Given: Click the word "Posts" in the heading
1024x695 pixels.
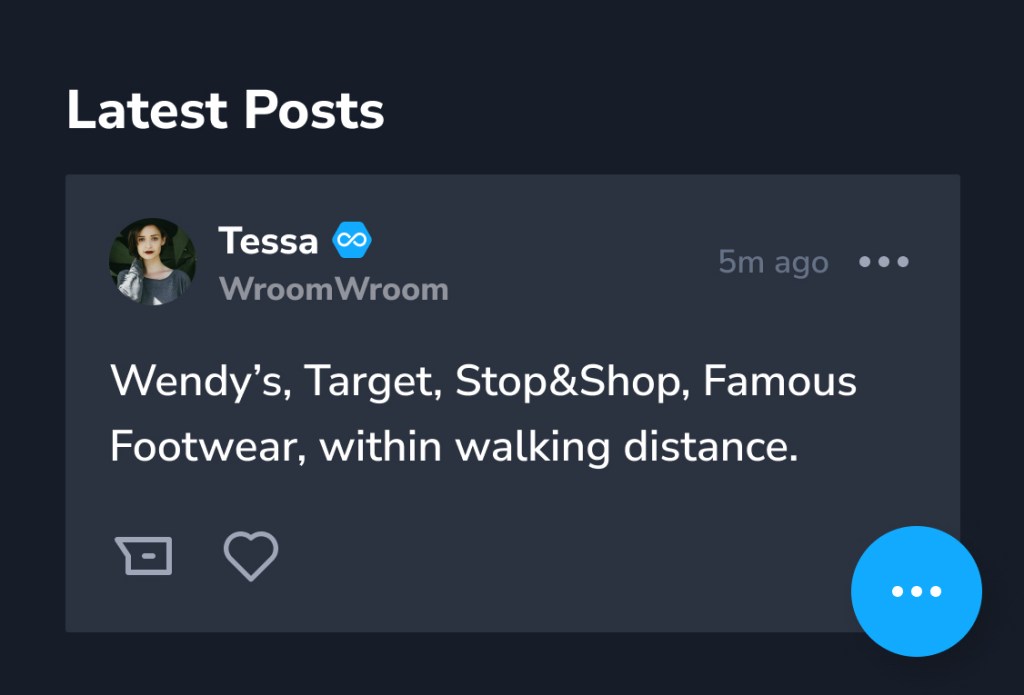Looking at the screenshot, I should 314,110.
